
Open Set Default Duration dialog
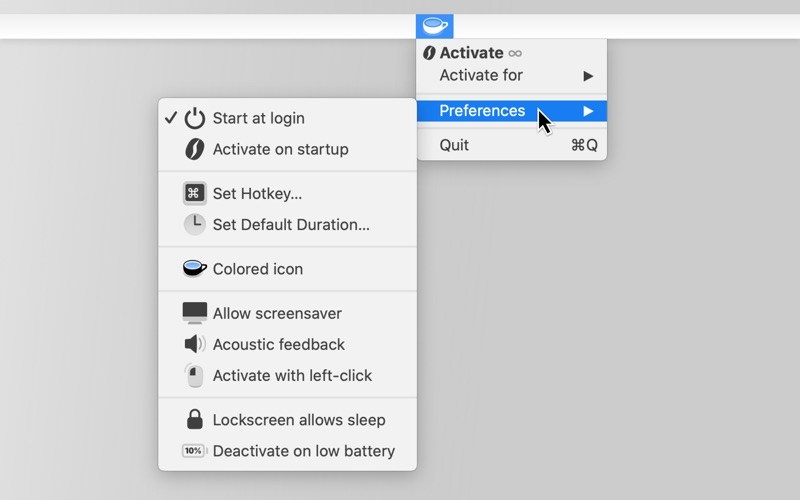[x=291, y=225]
